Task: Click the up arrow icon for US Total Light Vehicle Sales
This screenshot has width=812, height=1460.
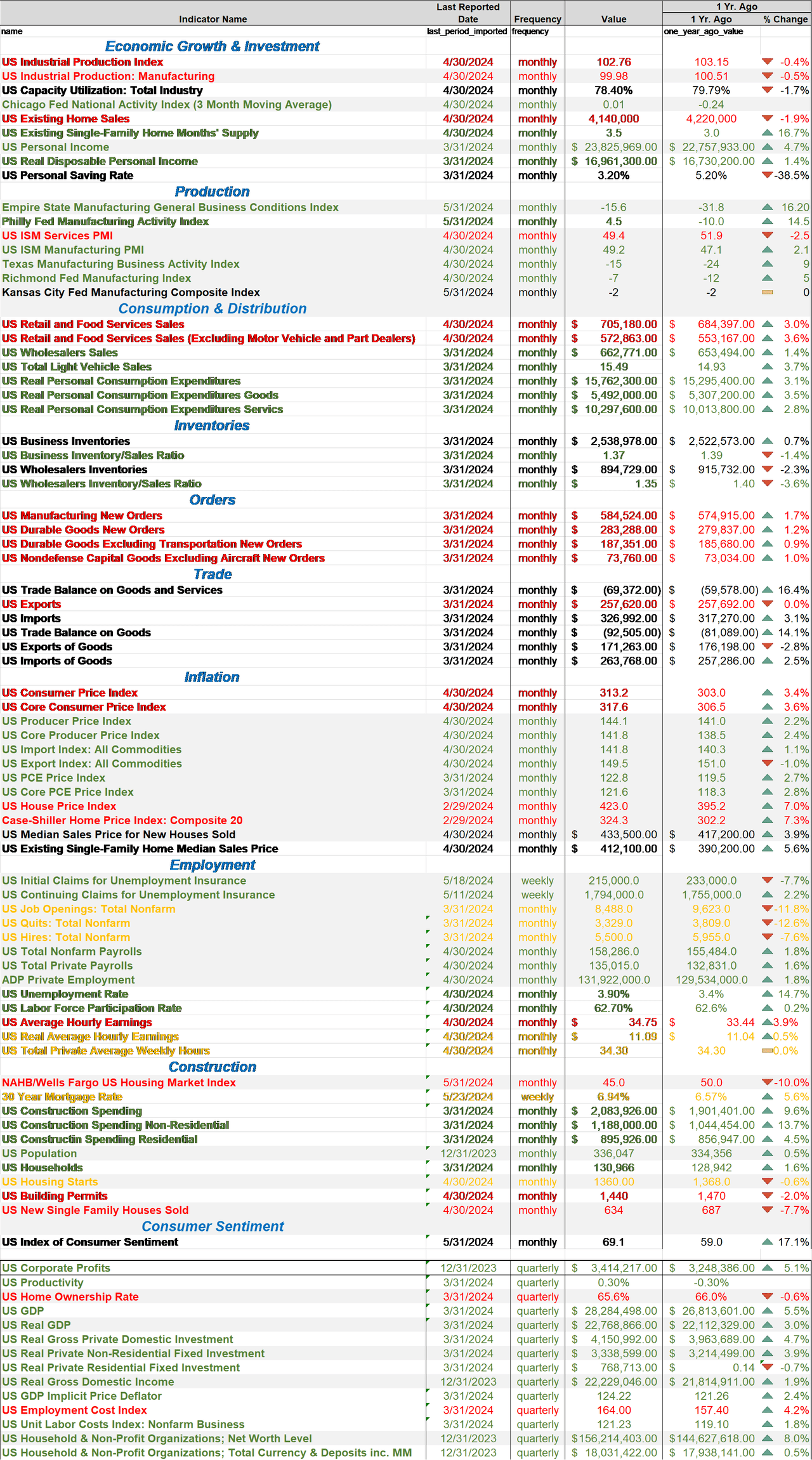Action: pos(768,366)
